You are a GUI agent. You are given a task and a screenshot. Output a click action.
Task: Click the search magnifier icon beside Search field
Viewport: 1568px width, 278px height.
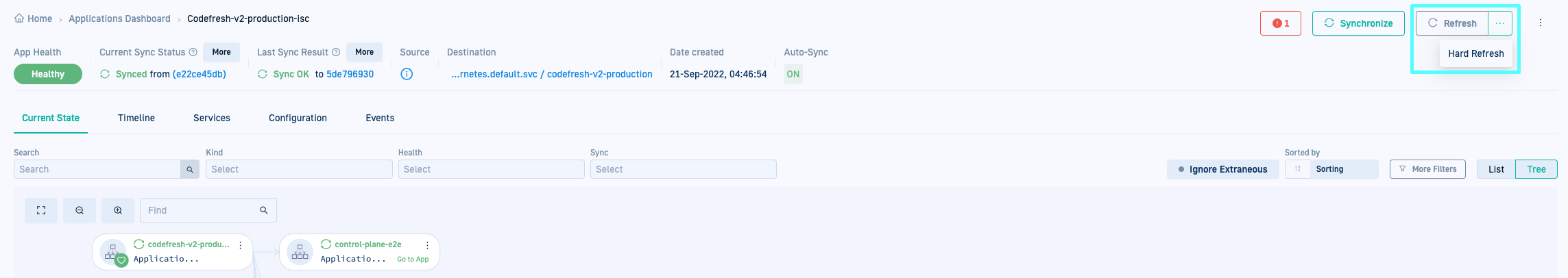(x=190, y=169)
